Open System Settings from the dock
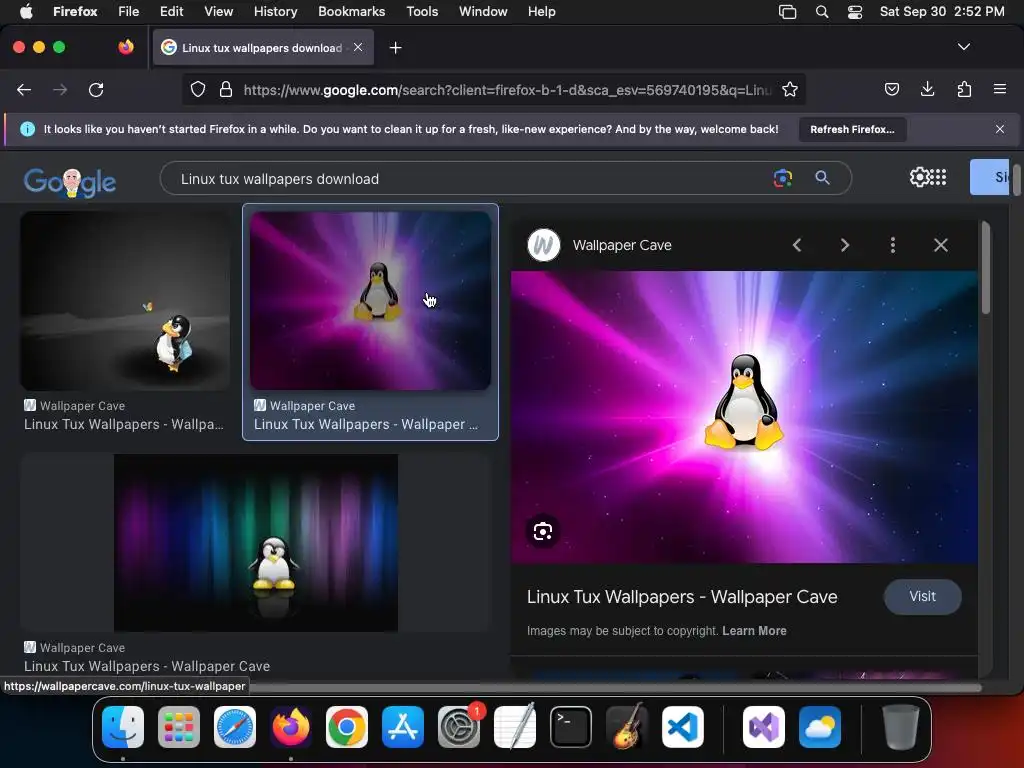1024x768 pixels. click(459, 727)
